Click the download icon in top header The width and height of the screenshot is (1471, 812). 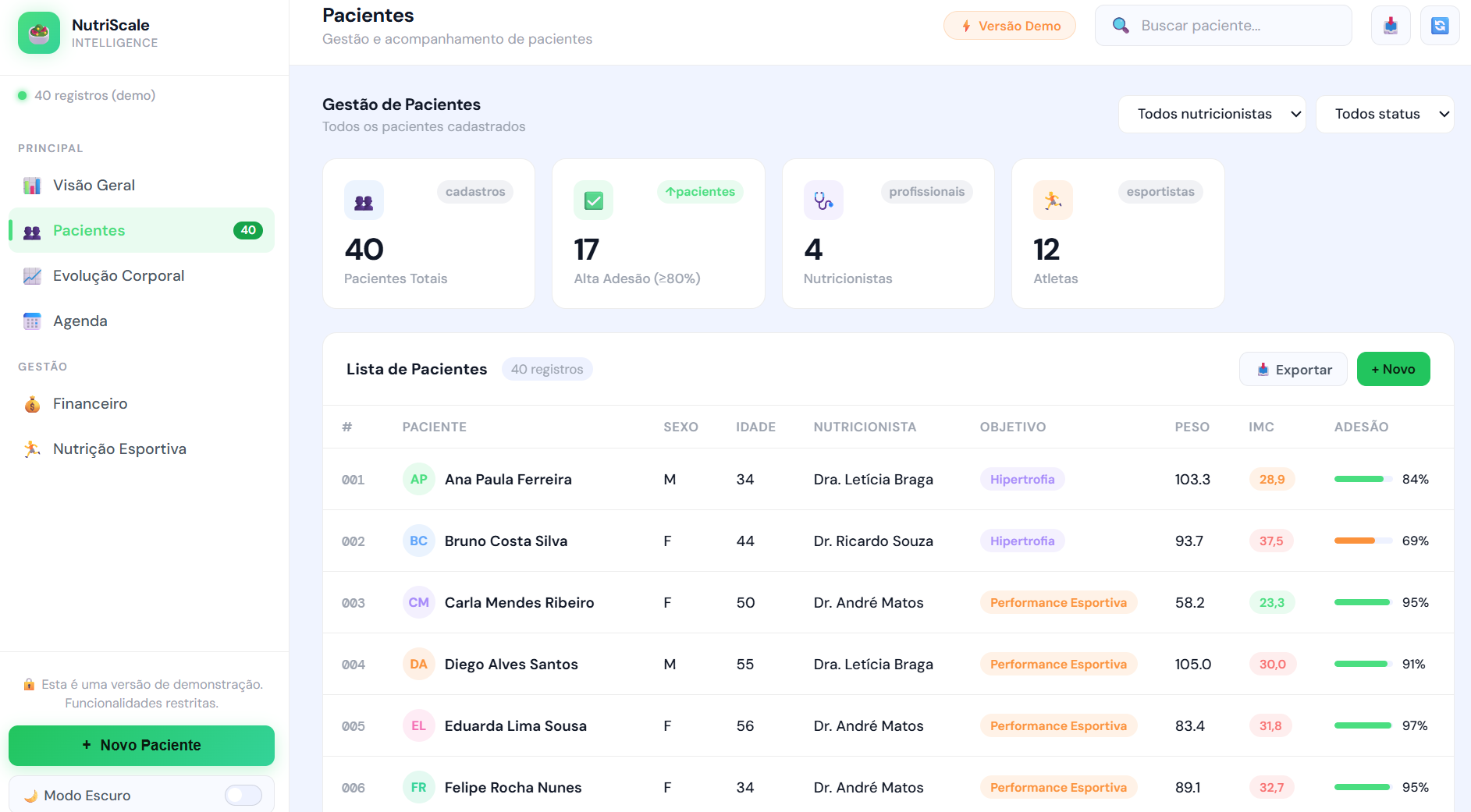click(1391, 26)
